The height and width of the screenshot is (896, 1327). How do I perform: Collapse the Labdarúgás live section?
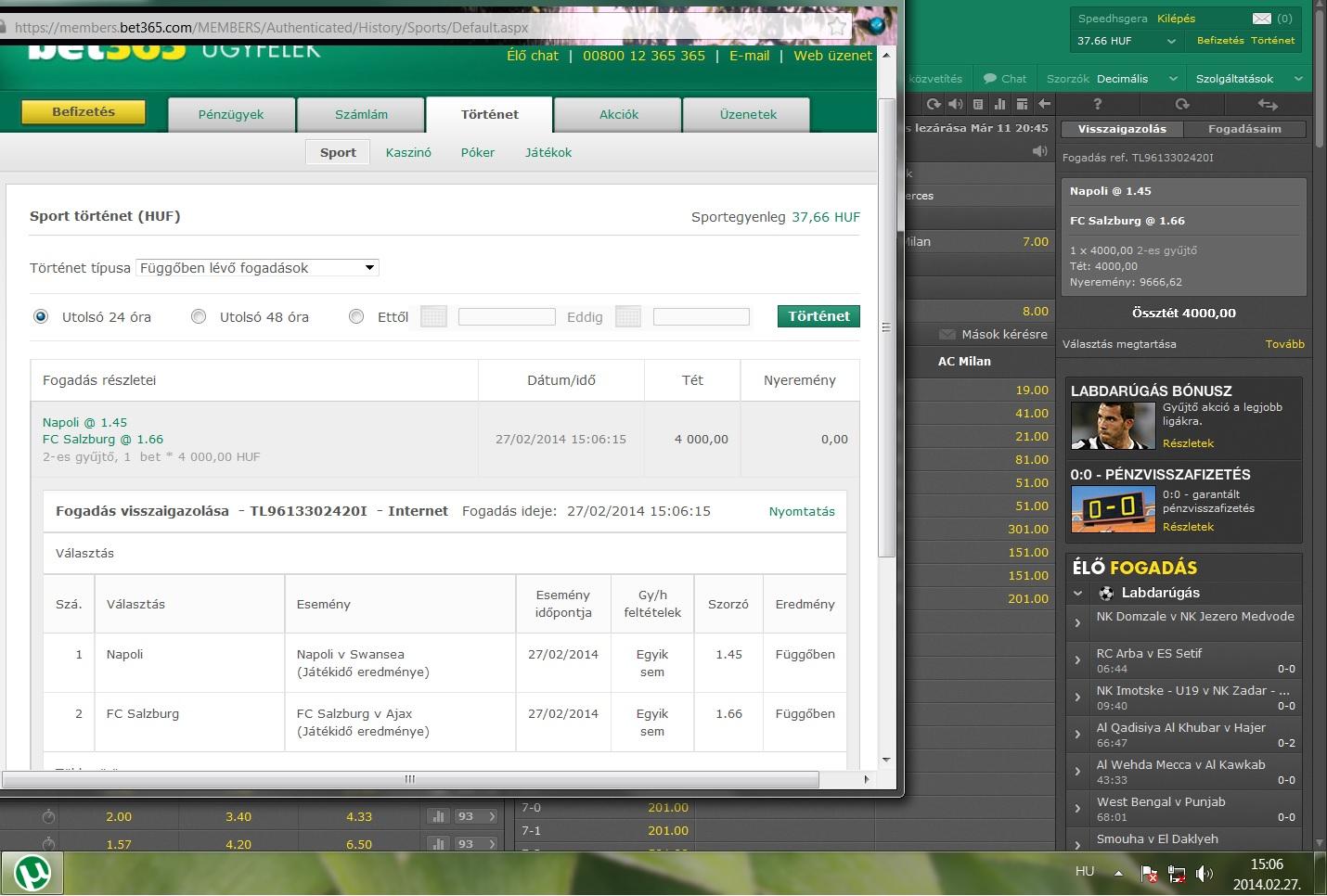point(1078,593)
